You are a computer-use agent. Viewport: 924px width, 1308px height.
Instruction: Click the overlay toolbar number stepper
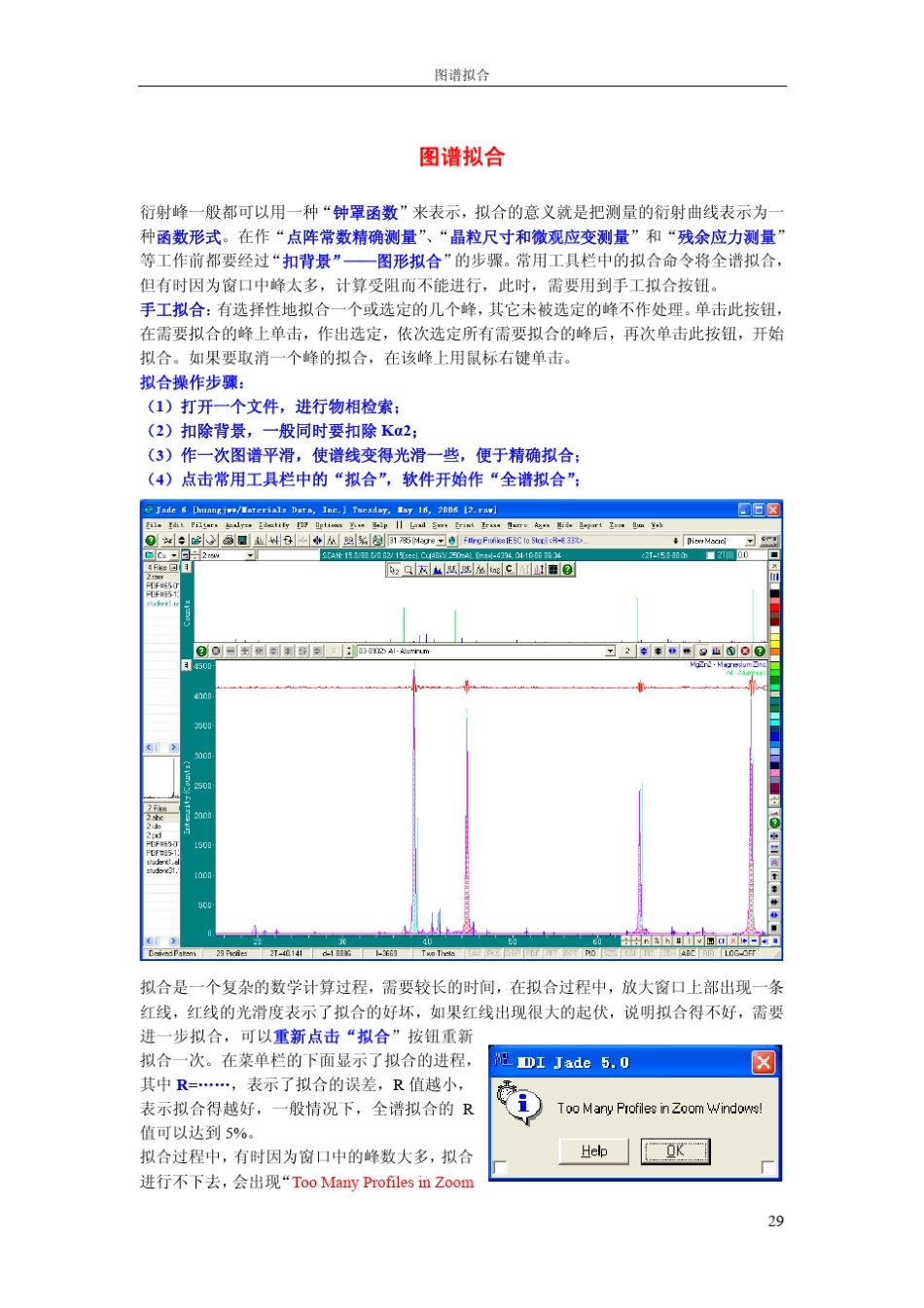[x=348, y=651]
